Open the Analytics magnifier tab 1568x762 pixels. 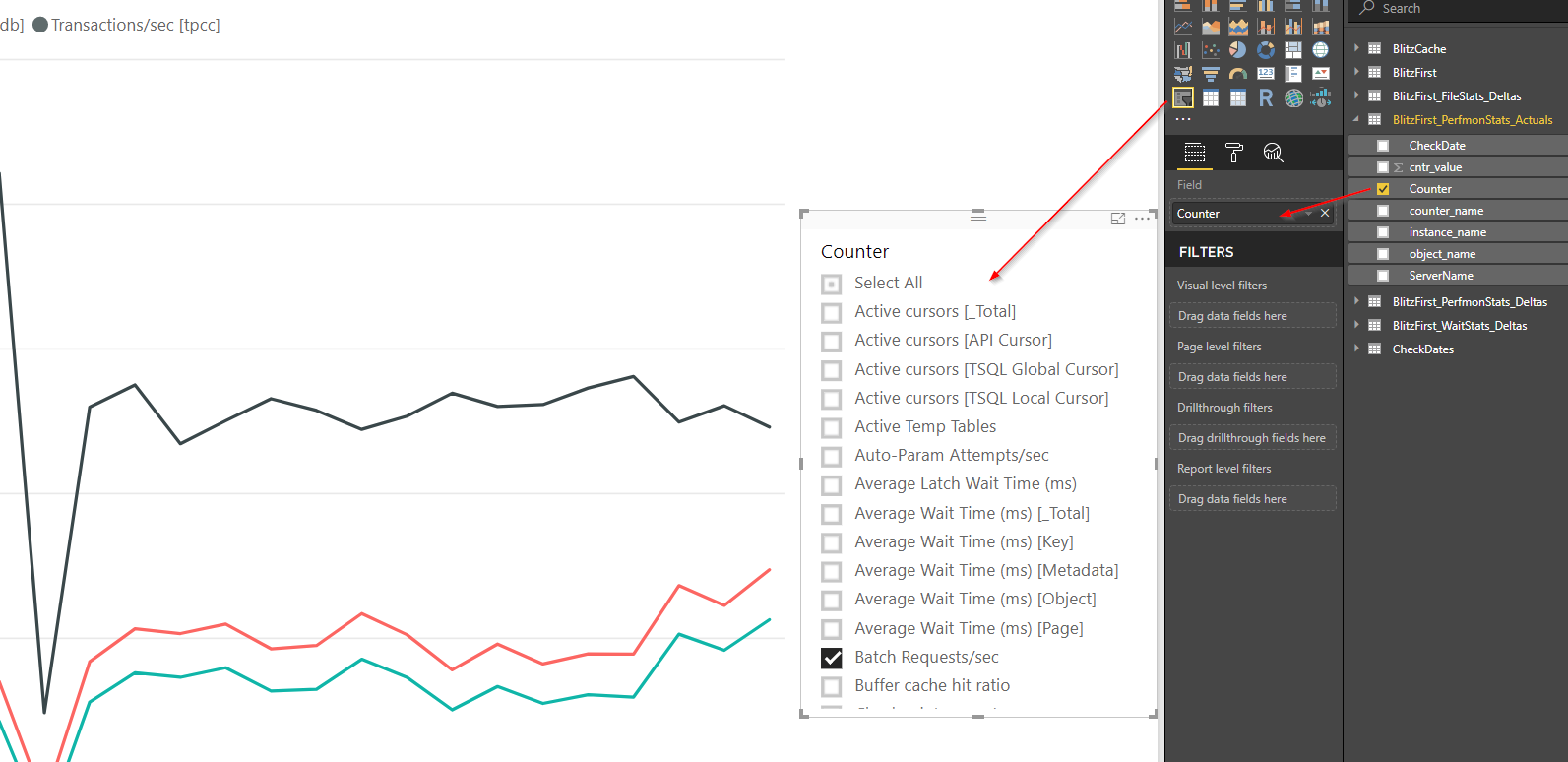1273,153
